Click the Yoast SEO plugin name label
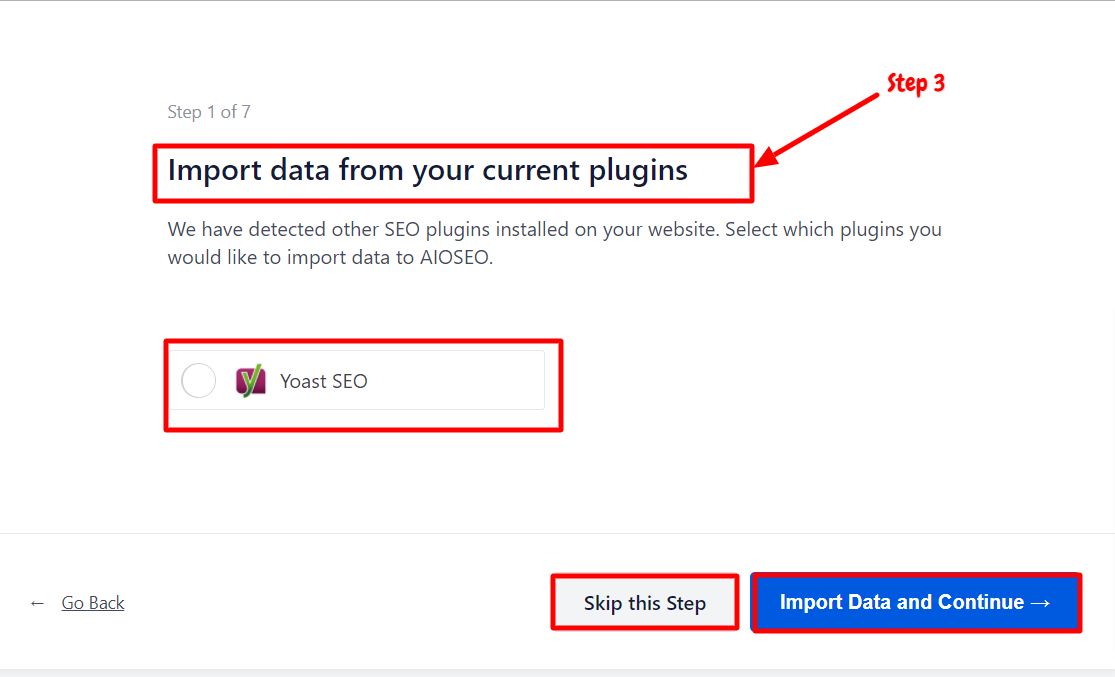 click(324, 381)
